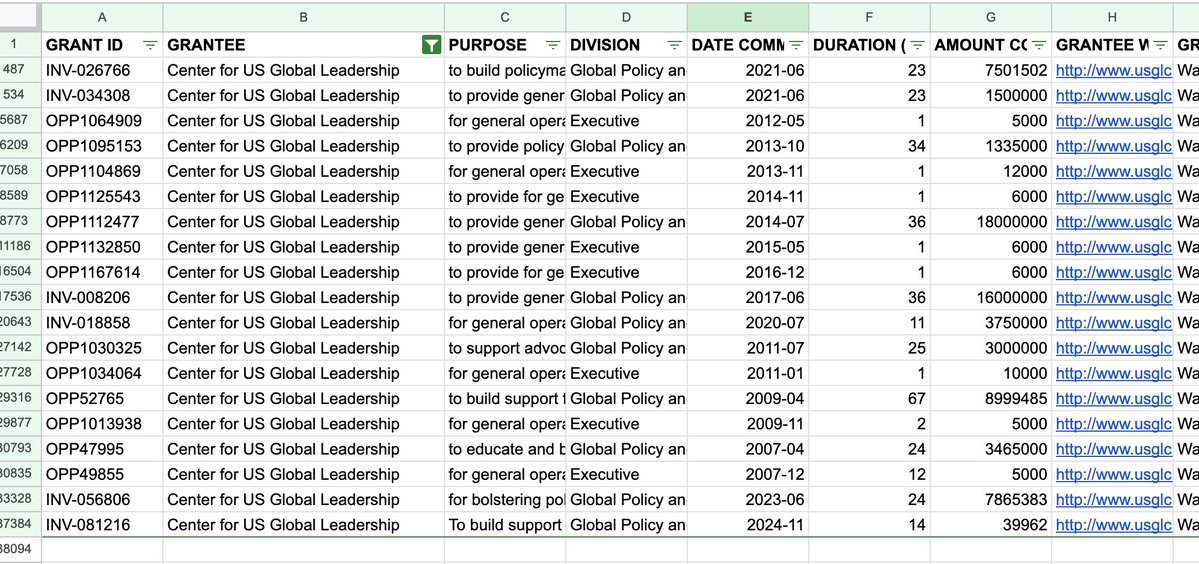1199x564 pixels.
Task: Open the GRANTEE WEBSITE filter icon
Action: pos(1160,45)
